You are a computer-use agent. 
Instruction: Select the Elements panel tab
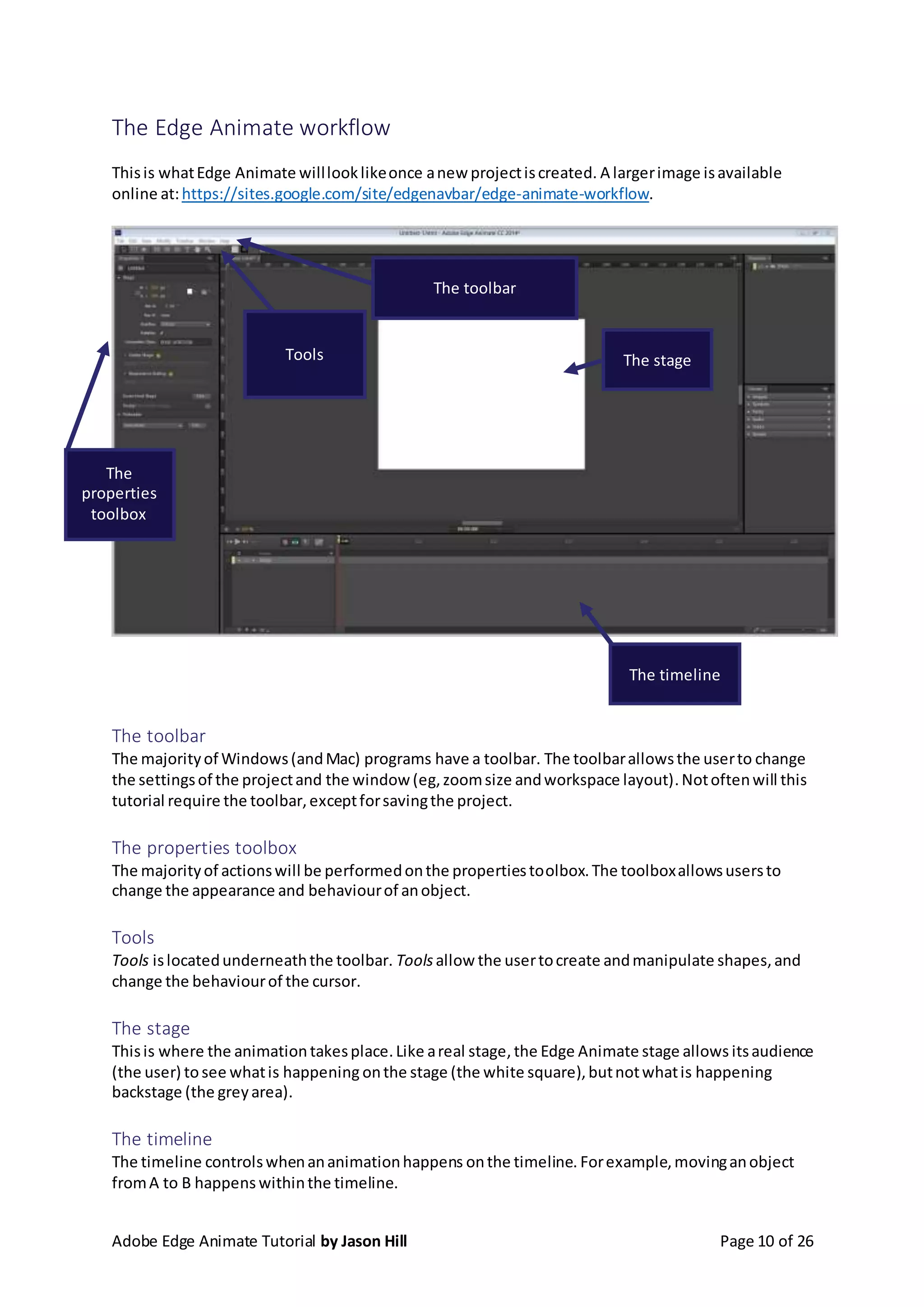click(x=758, y=259)
